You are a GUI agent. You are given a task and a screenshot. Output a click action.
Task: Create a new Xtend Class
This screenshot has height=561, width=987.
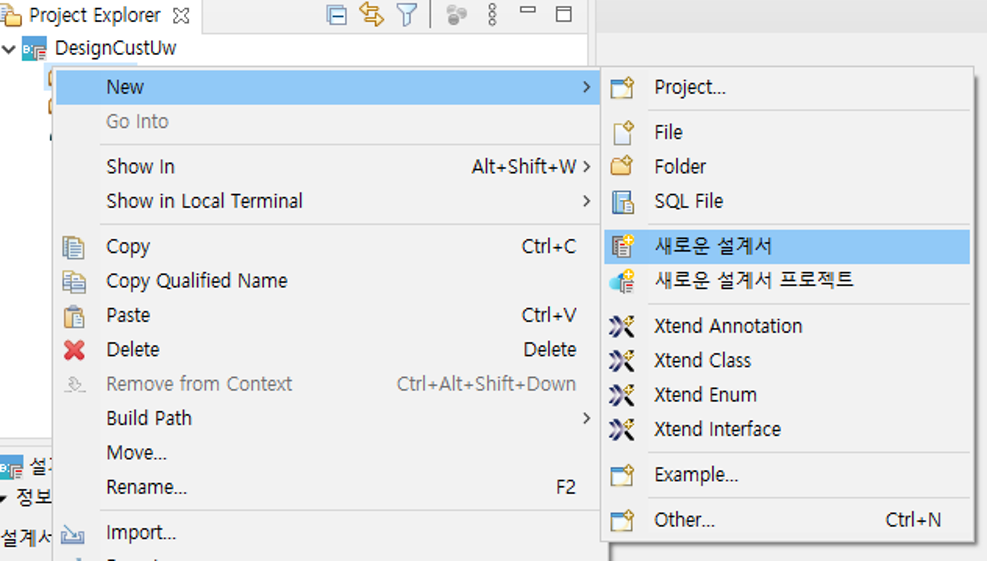click(x=702, y=361)
